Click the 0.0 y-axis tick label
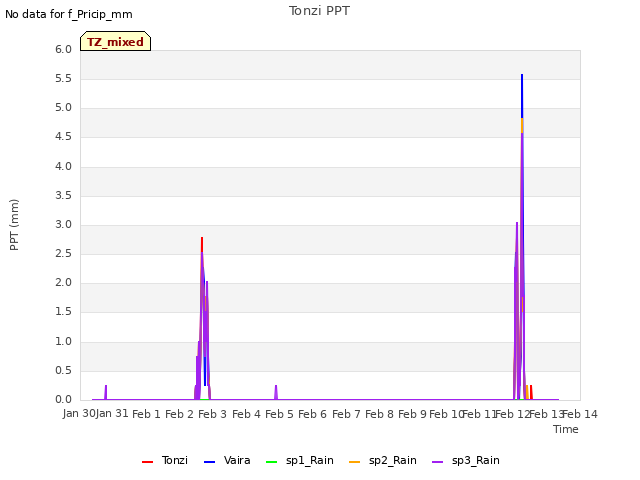This screenshot has width=640, height=480. (x=63, y=400)
